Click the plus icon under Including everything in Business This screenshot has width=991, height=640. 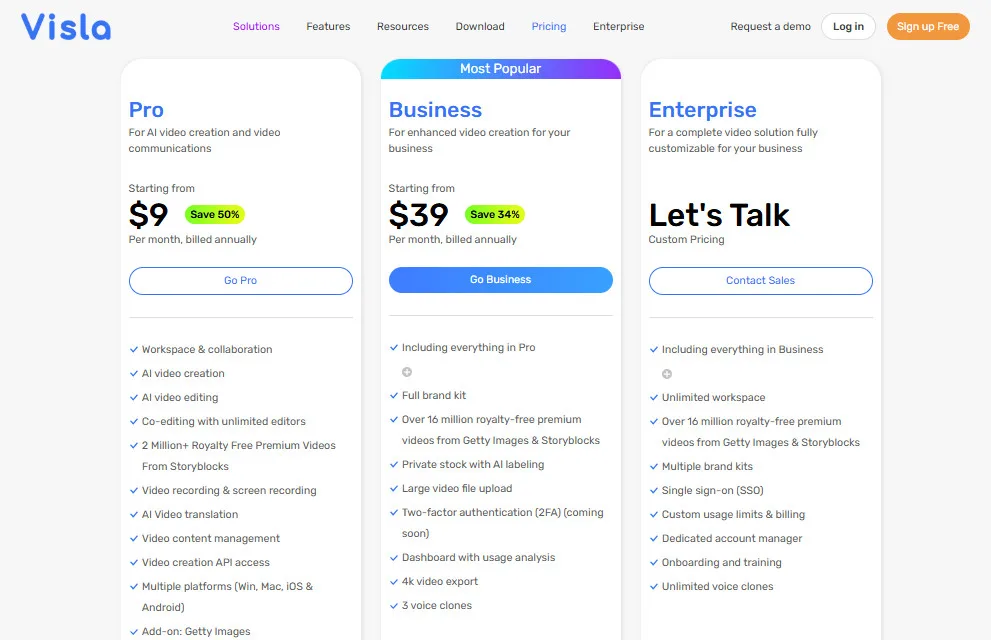pos(666,372)
